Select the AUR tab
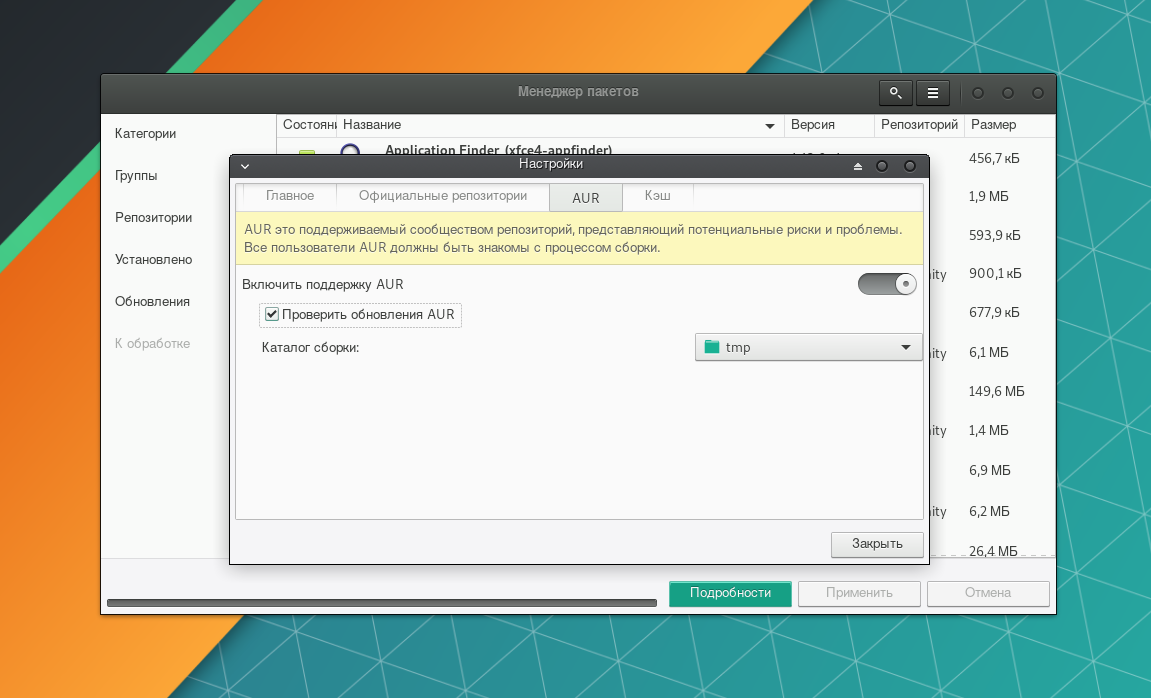The width and height of the screenshot is (1151, 698). [586, 197]
